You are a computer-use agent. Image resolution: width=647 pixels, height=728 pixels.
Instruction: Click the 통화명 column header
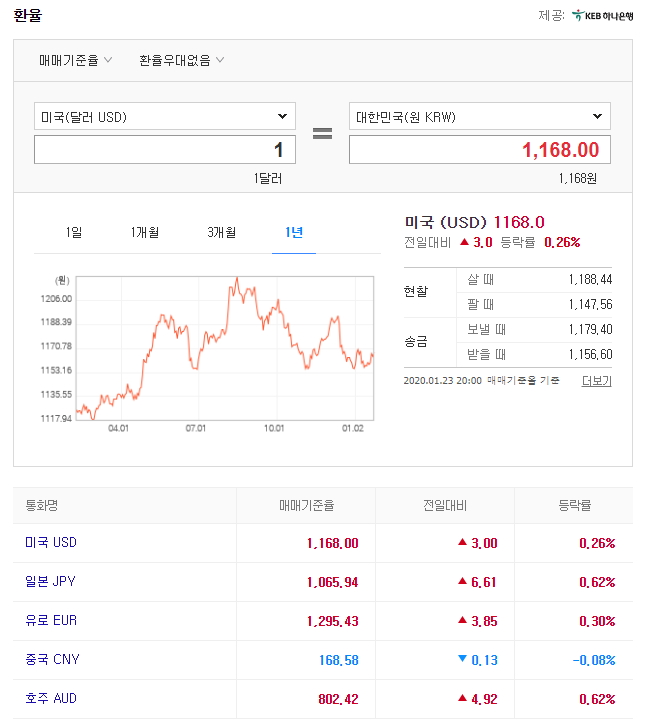42,505
